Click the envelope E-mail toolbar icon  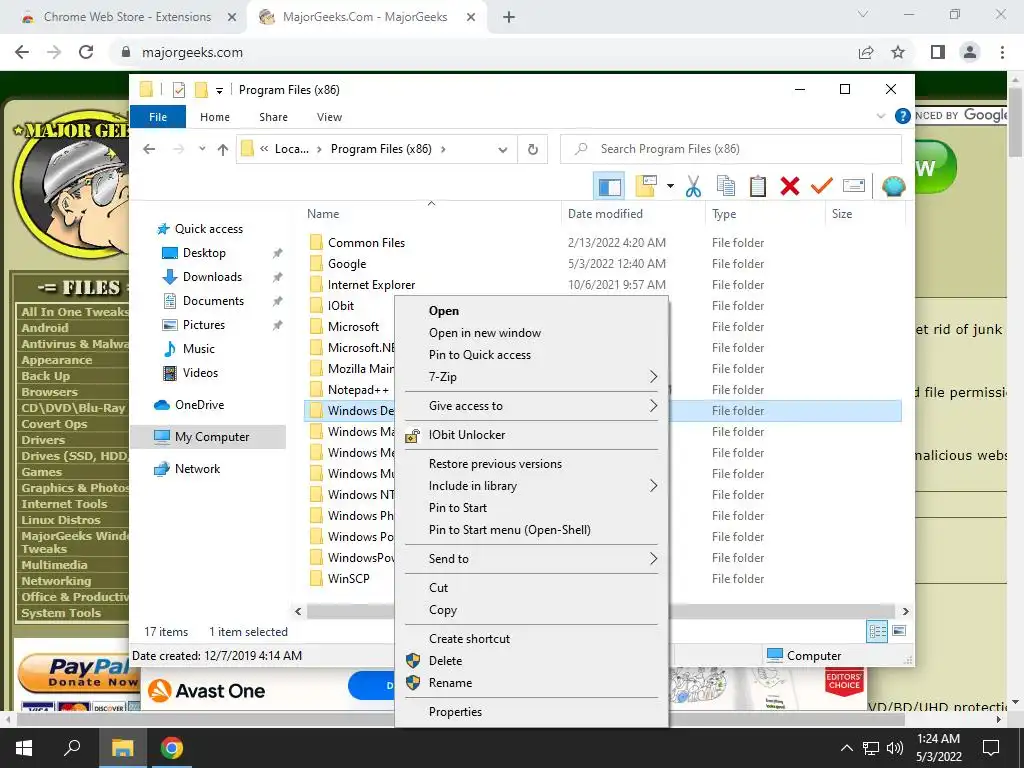tap(854, 187)
